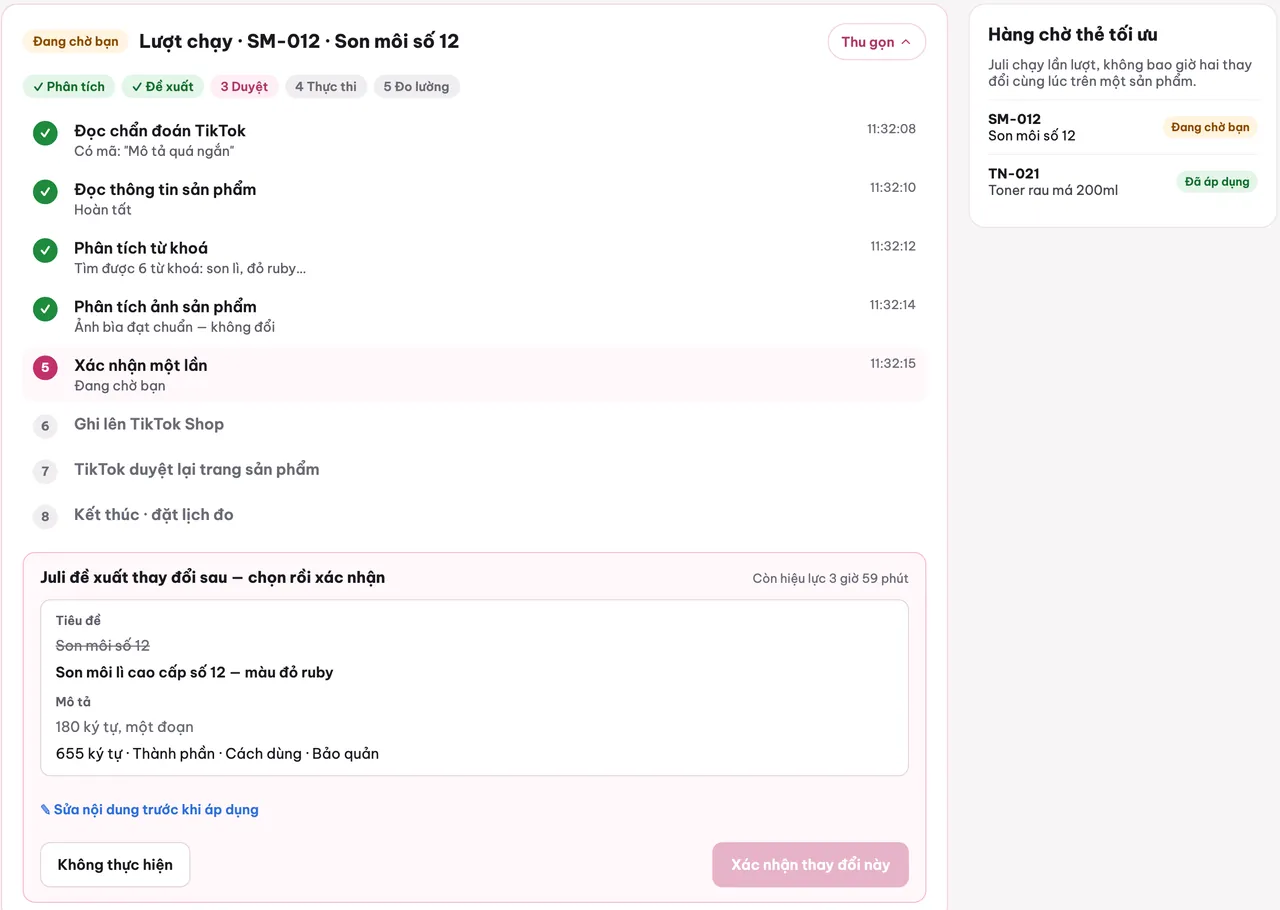Select the Đề xuất stage pill
The width and height of the screenshot is (1280, 910).
tap(163, 87)
